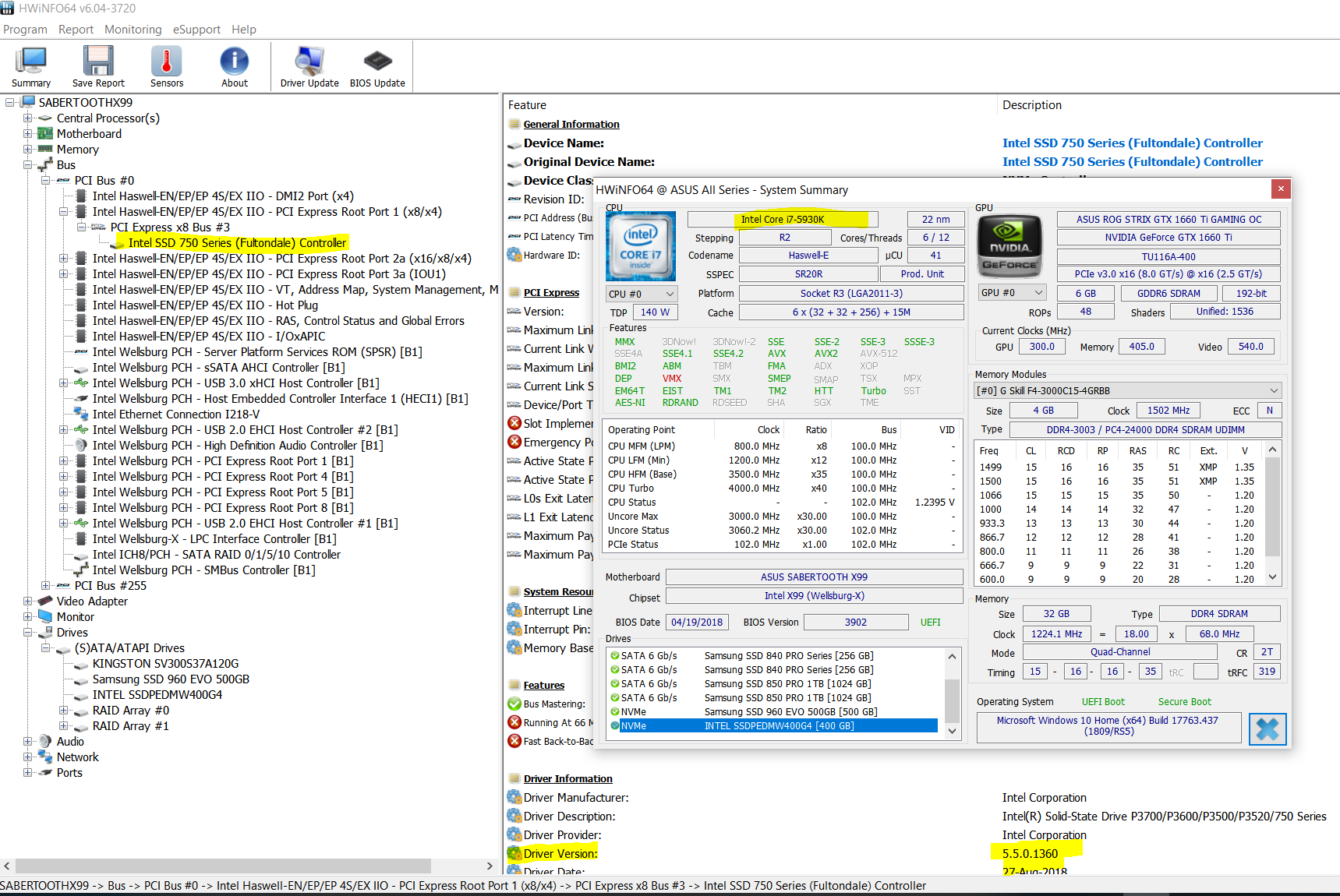The height and width of the screenshot is (896, 1340).
Task: Click Driver Version value 5.5.0.1360
Action: [x=1030, y=853]
